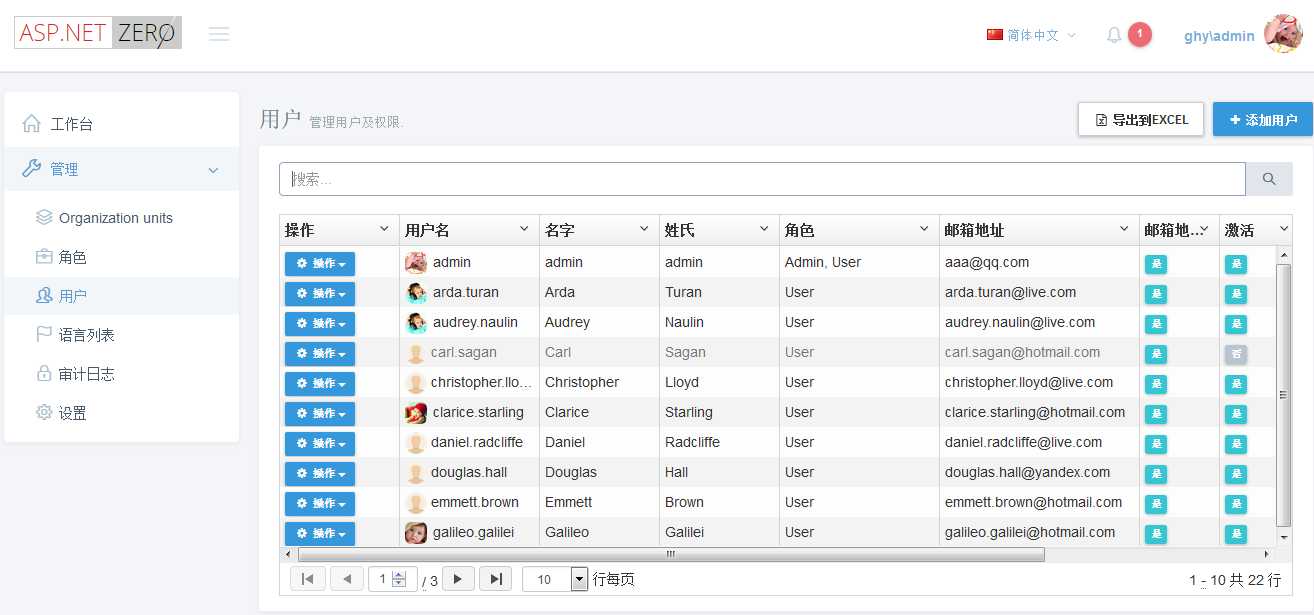Image resolution: width=1314 pixels, height=615 pixels.
Task: Open 姓氏 column header menu arrow
Action: click(x=764, y=230)
